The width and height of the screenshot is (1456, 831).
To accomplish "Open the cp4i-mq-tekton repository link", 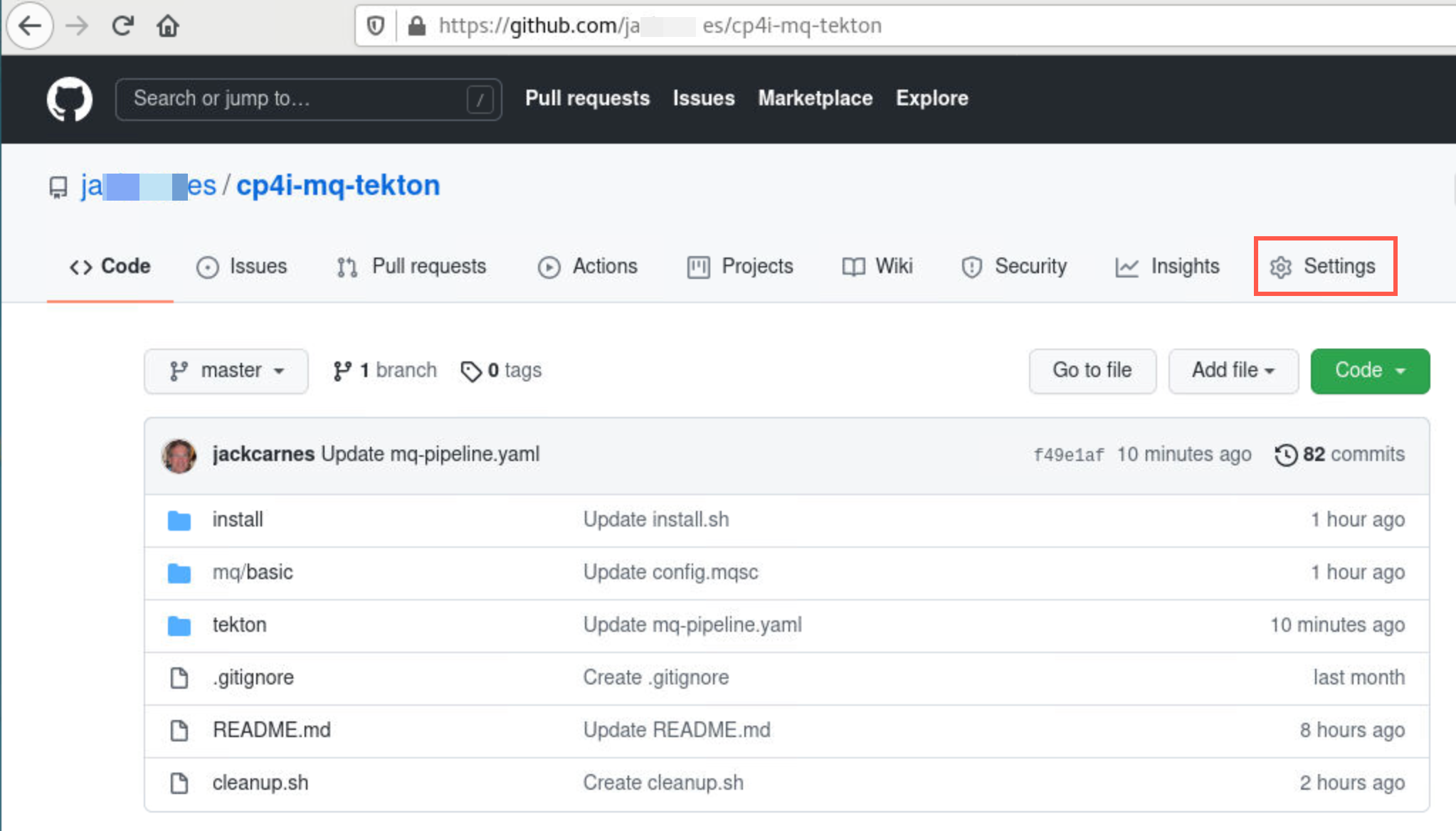I will click(338, 185).
